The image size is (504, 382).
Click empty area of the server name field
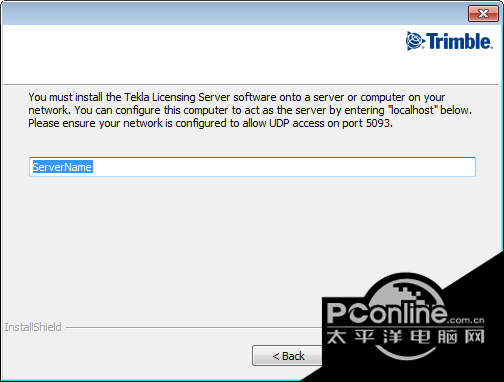coord(283,167)
